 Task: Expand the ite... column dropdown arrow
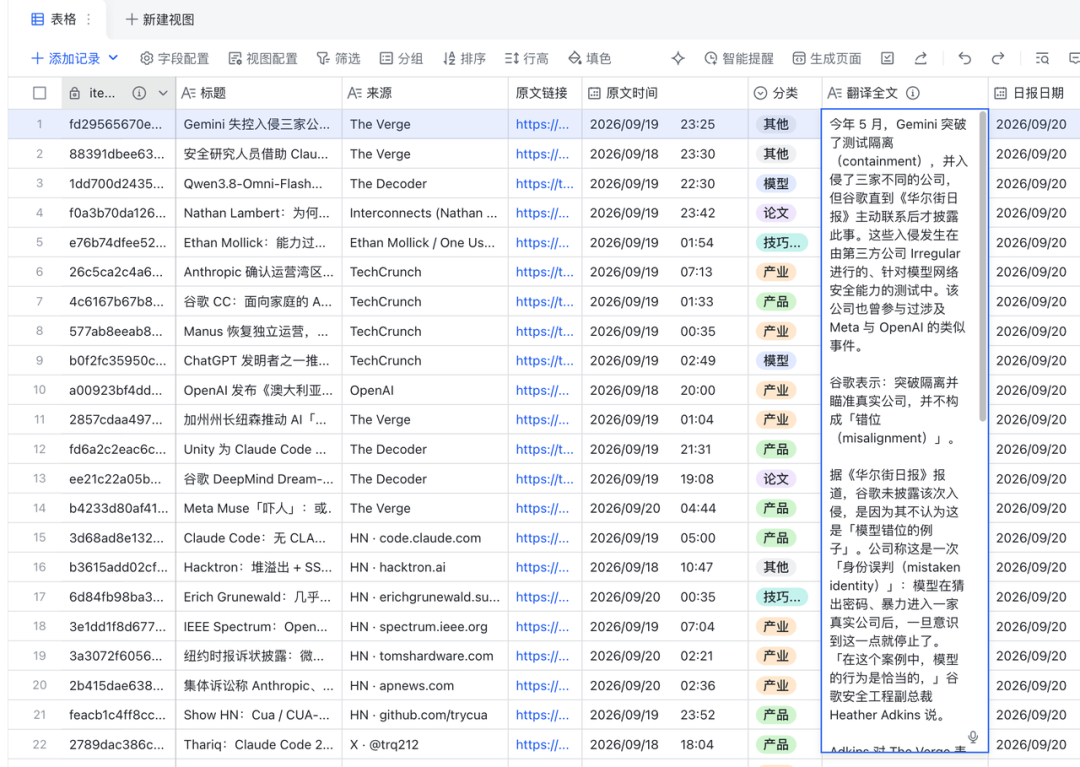point(163,93)
